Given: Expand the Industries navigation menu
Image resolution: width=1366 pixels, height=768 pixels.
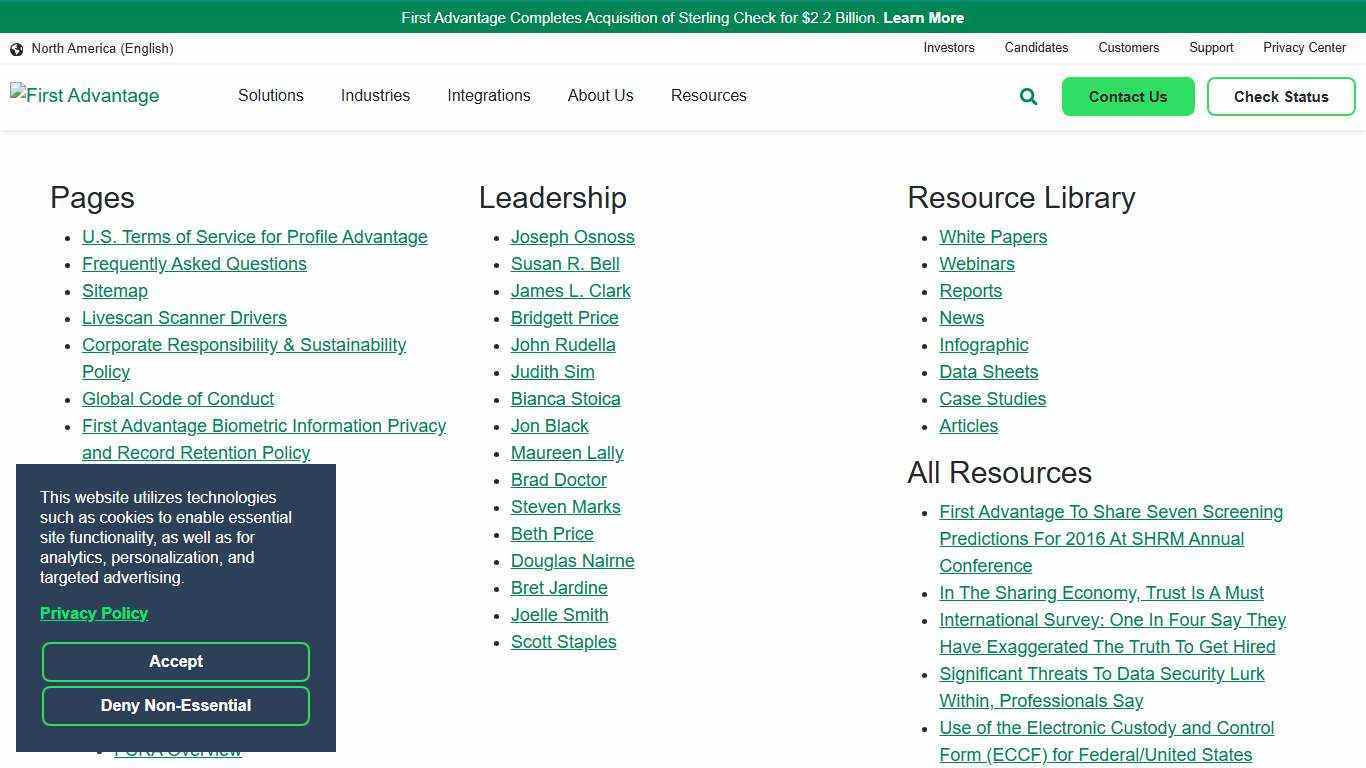Looking at the screenshot, I should tap(375, 95).
